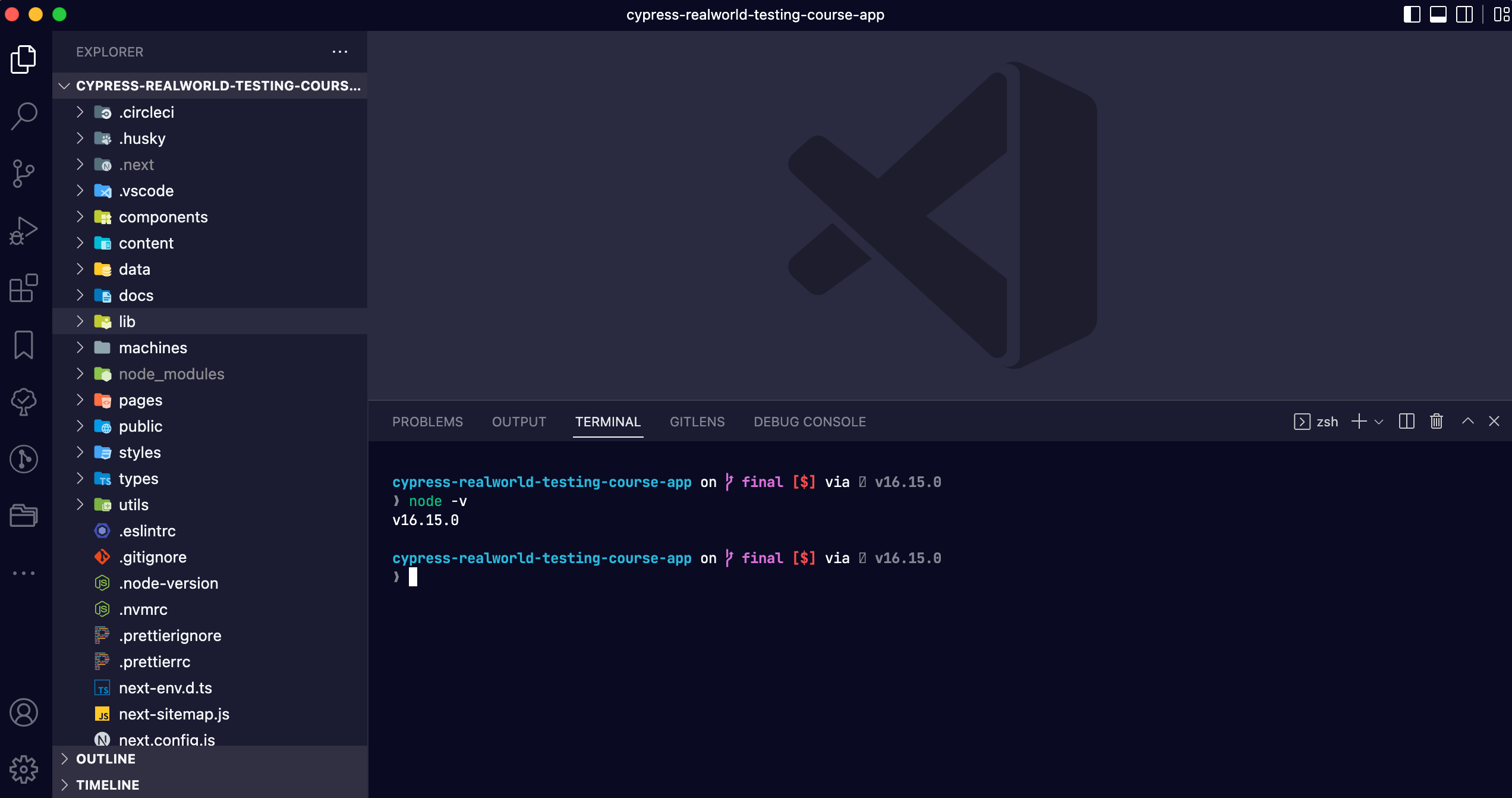Open the Search view in activity bar
The image size is (1512, 798).
(x=24, y=116)
